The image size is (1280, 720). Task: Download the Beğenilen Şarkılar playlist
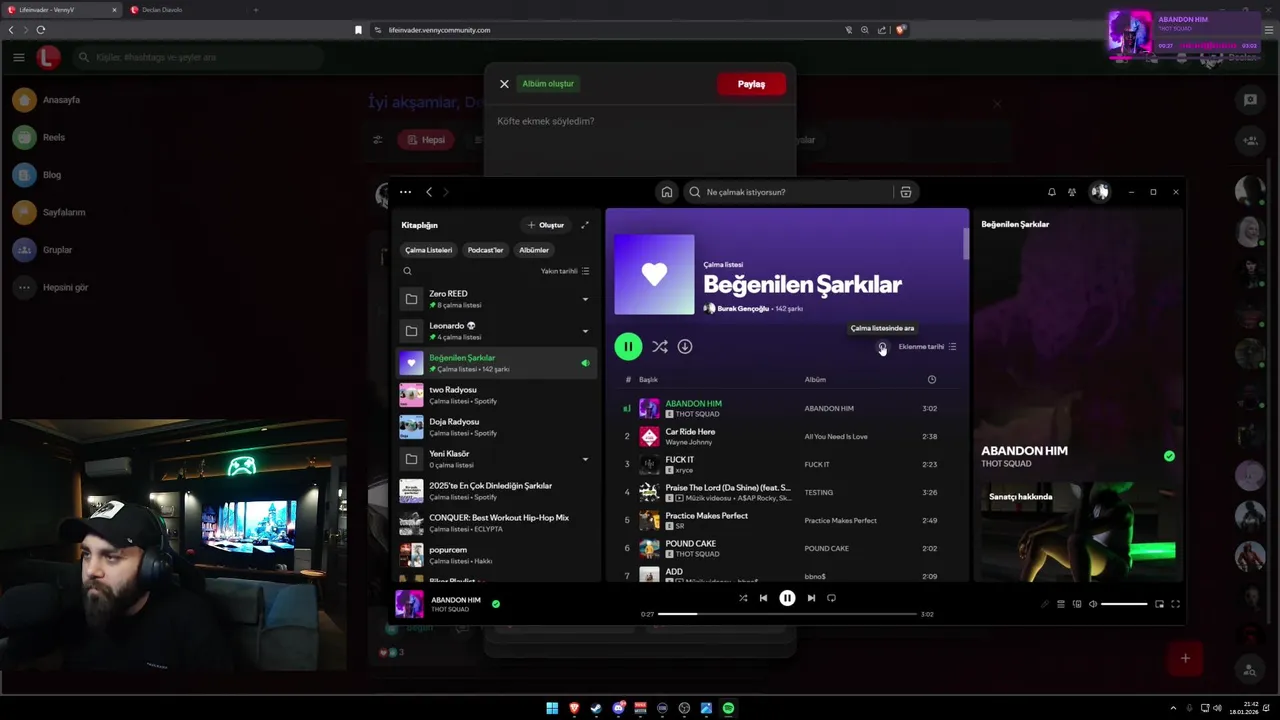click(x=685, y=346)
